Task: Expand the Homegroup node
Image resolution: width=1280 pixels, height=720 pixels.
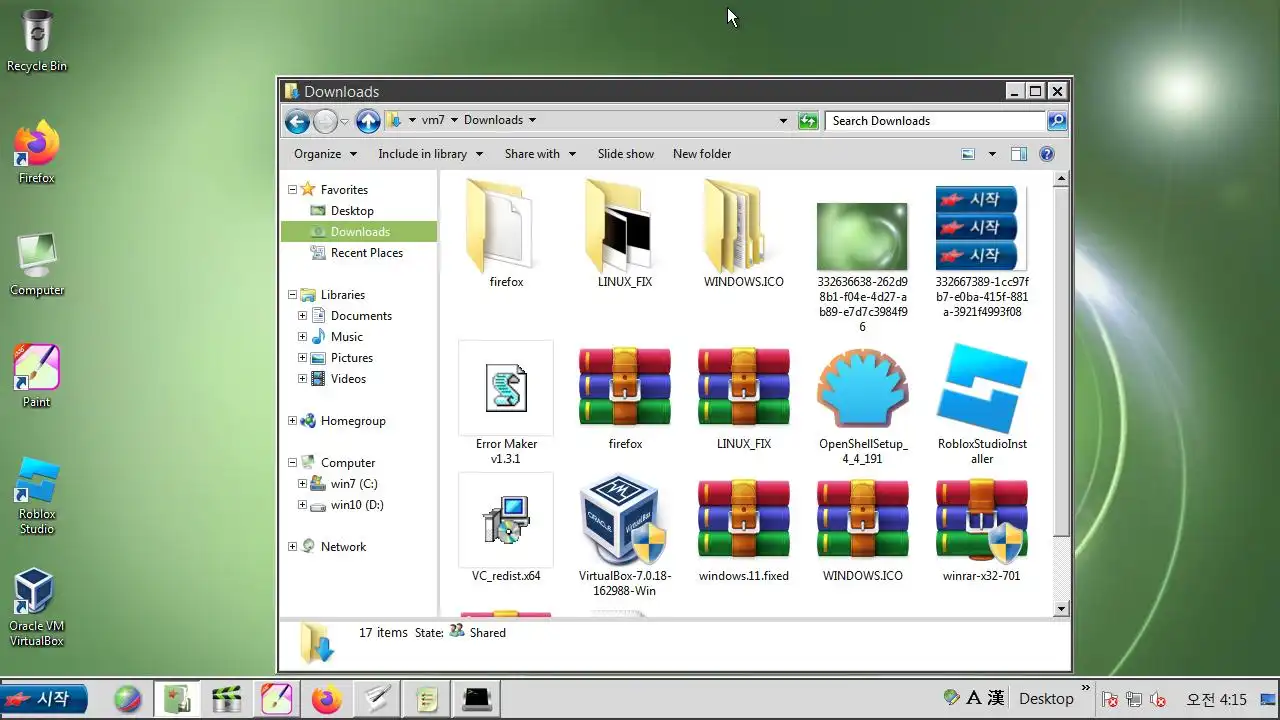Action: (x=293, y=420)
